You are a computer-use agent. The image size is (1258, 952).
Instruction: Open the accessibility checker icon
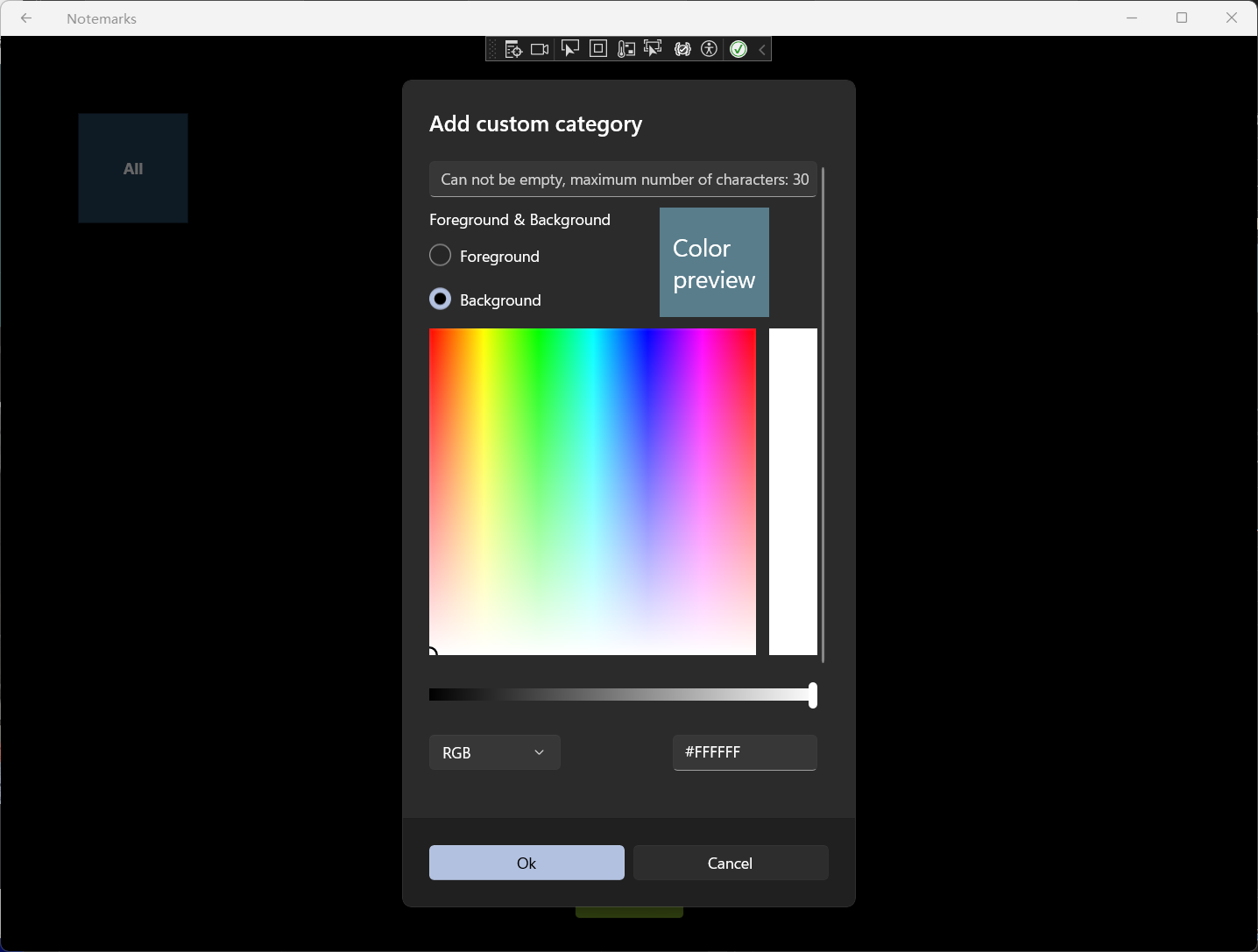click(710, 49)
